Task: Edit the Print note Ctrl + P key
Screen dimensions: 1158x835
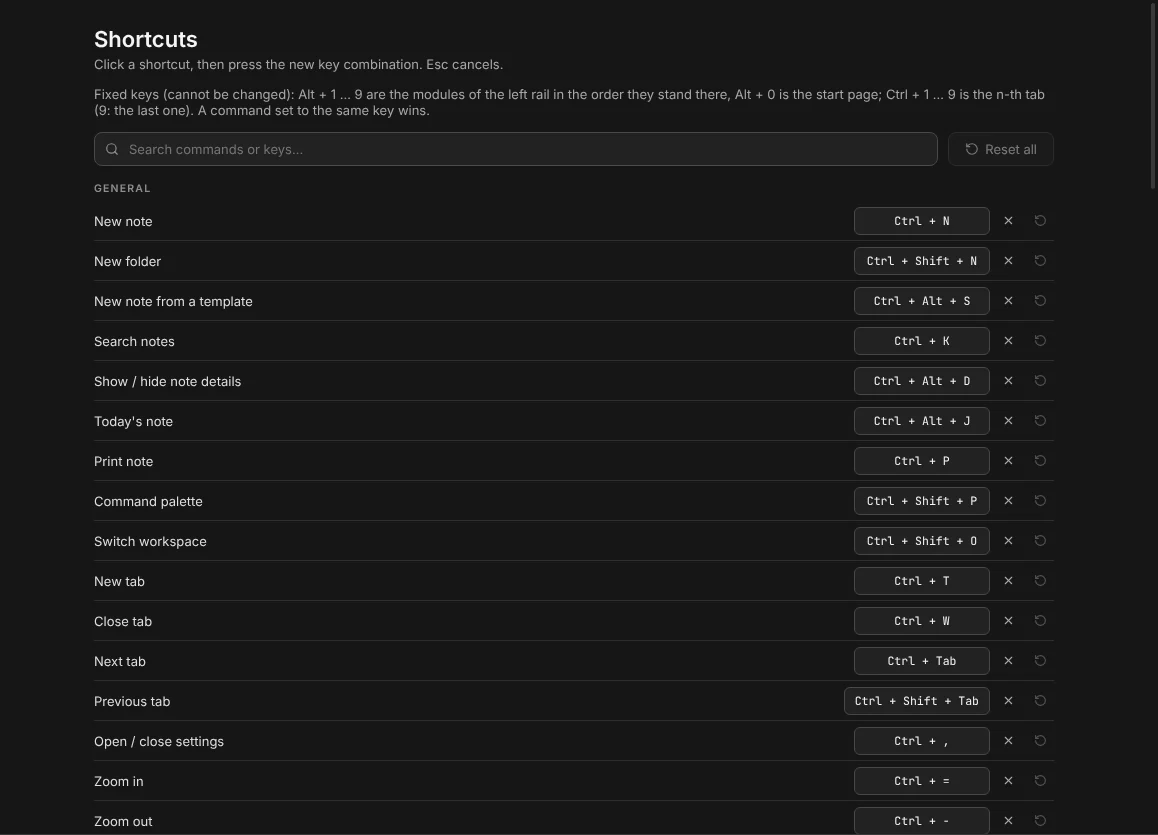Action: [922, 461]
